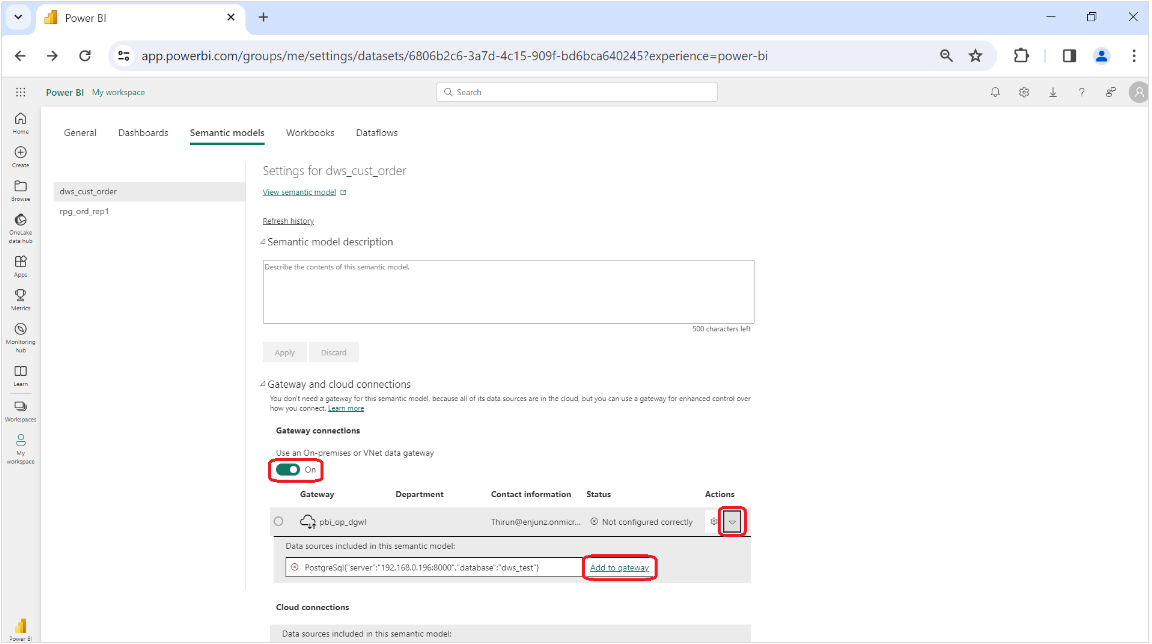
Task: Click the Power BI logo at sidebar bottom
Action: [x=21, y=628]
